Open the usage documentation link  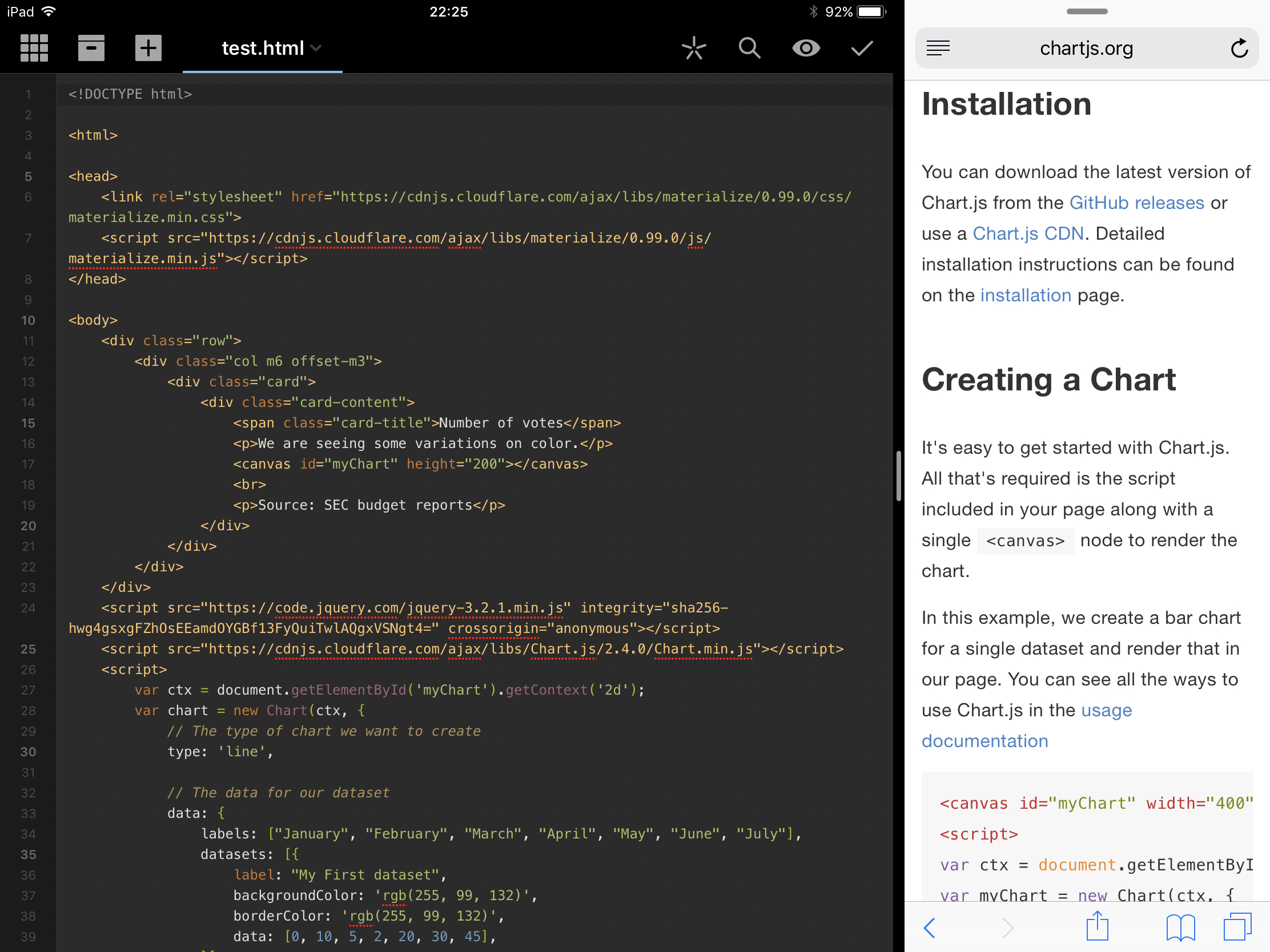click(x=1027, y=725)
